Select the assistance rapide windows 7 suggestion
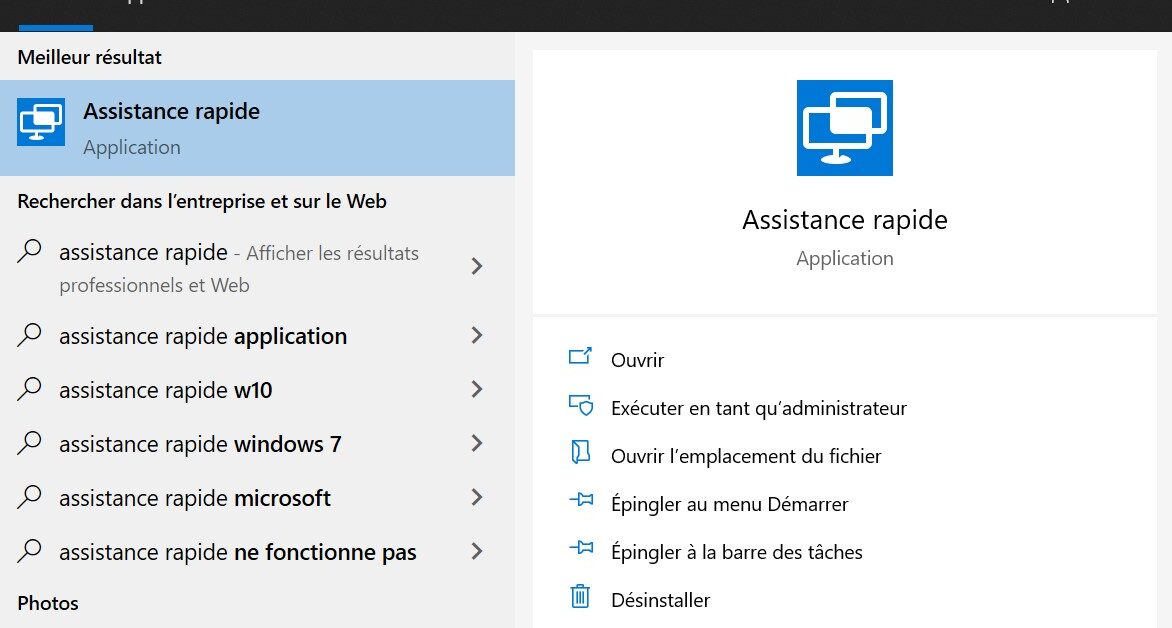Viewport: 1172px width, 628px height. point(200,443)
